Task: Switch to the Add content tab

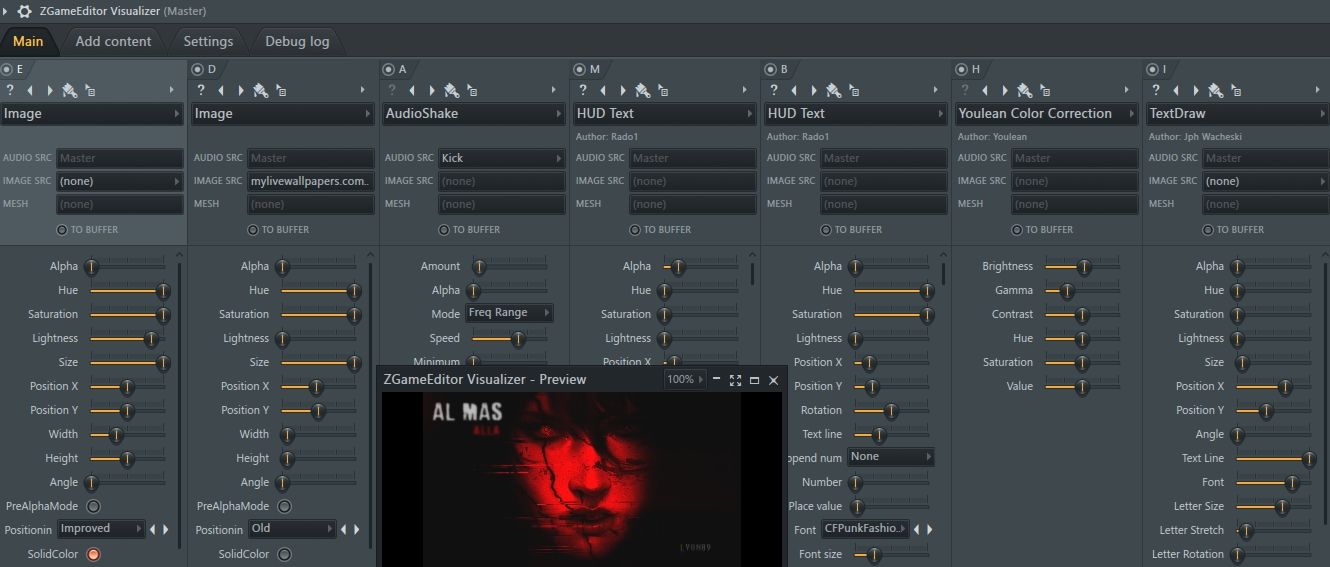Action: click(114, 41)
